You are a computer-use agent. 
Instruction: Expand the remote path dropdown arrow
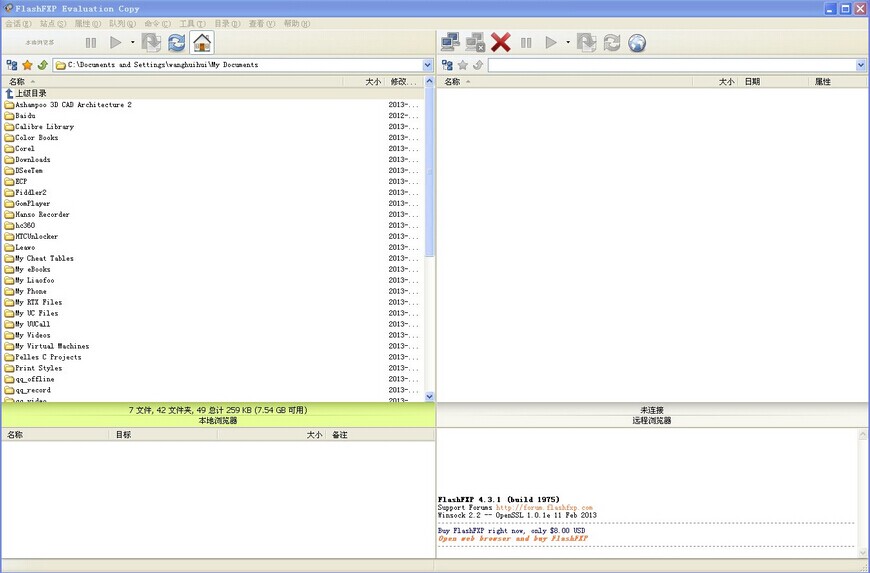[x=861, y=65]
